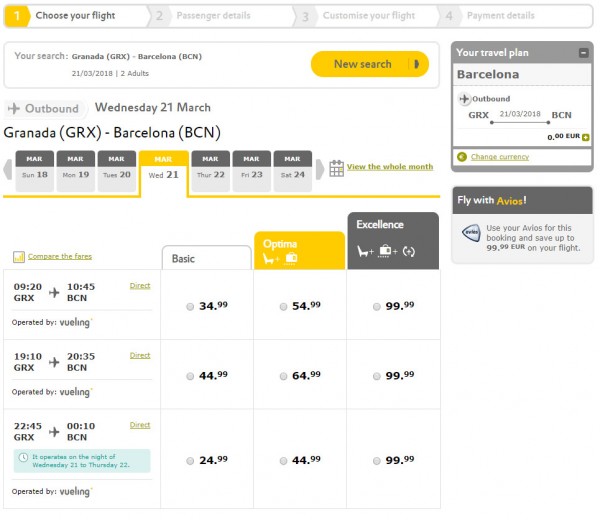
Task: Click the calendar icon beside View the whole month
Action: (x=336, y=168)
